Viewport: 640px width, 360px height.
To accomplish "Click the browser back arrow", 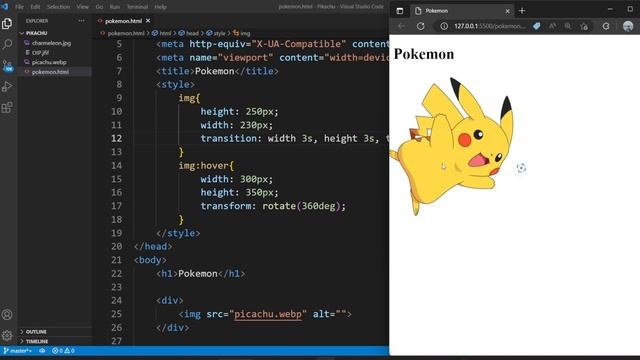I will coord(401,26).
